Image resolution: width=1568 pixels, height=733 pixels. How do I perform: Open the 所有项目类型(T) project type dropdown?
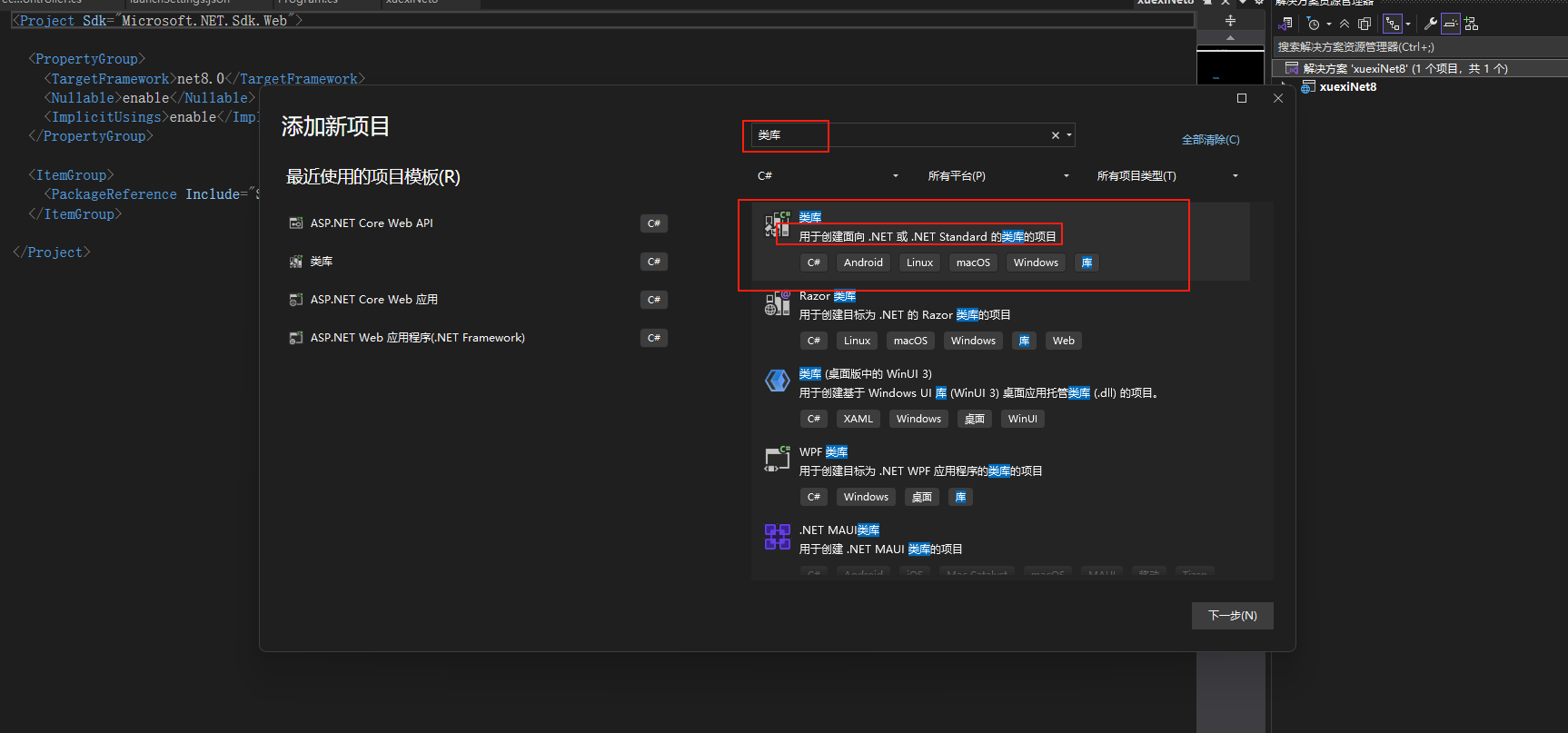click(x=1167, y=176)
